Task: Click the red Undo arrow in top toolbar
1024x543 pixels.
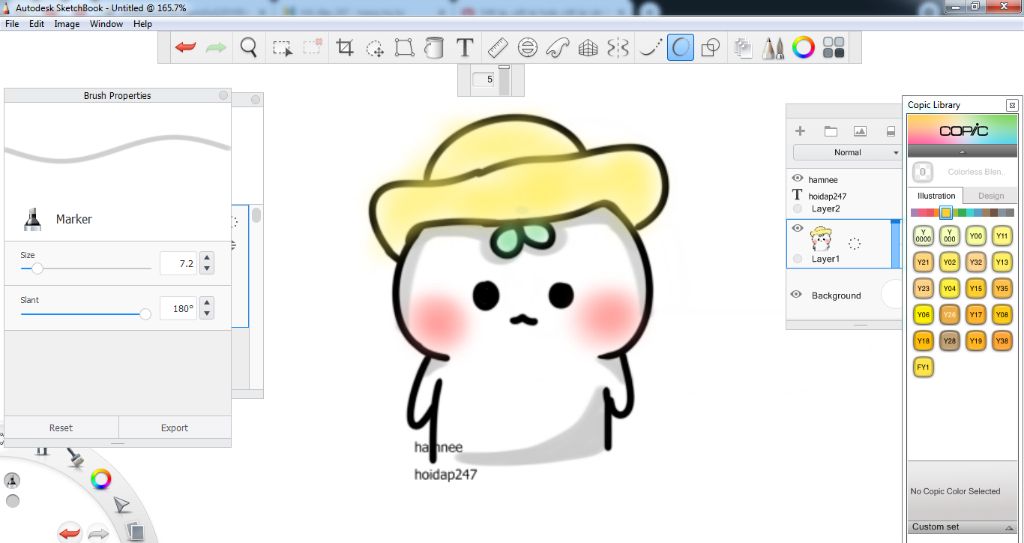Action: [186, 48]
